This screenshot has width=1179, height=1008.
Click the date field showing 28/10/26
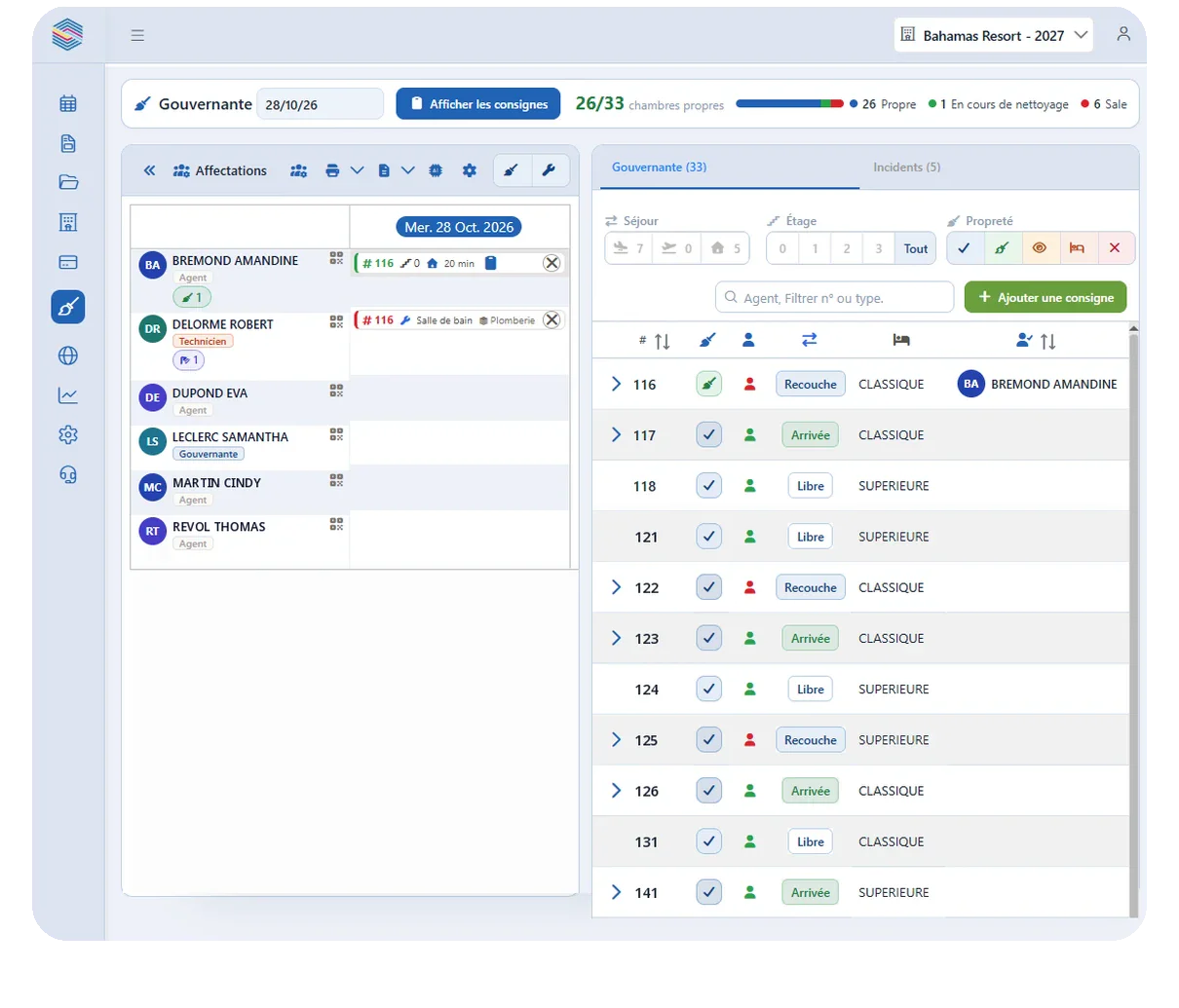[x=321, y=104]
